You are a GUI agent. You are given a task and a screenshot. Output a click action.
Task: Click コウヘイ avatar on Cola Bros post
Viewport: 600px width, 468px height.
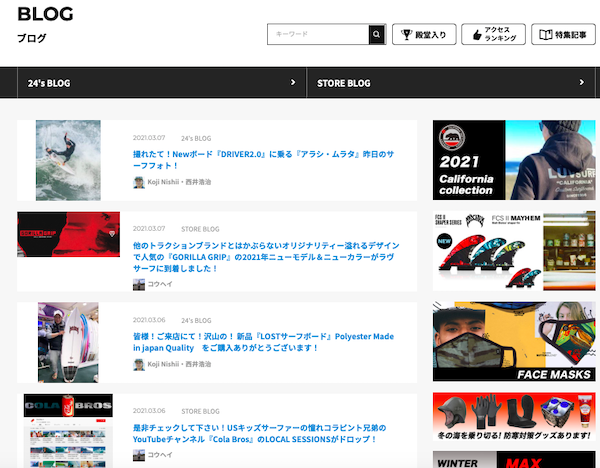coord(139,455)
